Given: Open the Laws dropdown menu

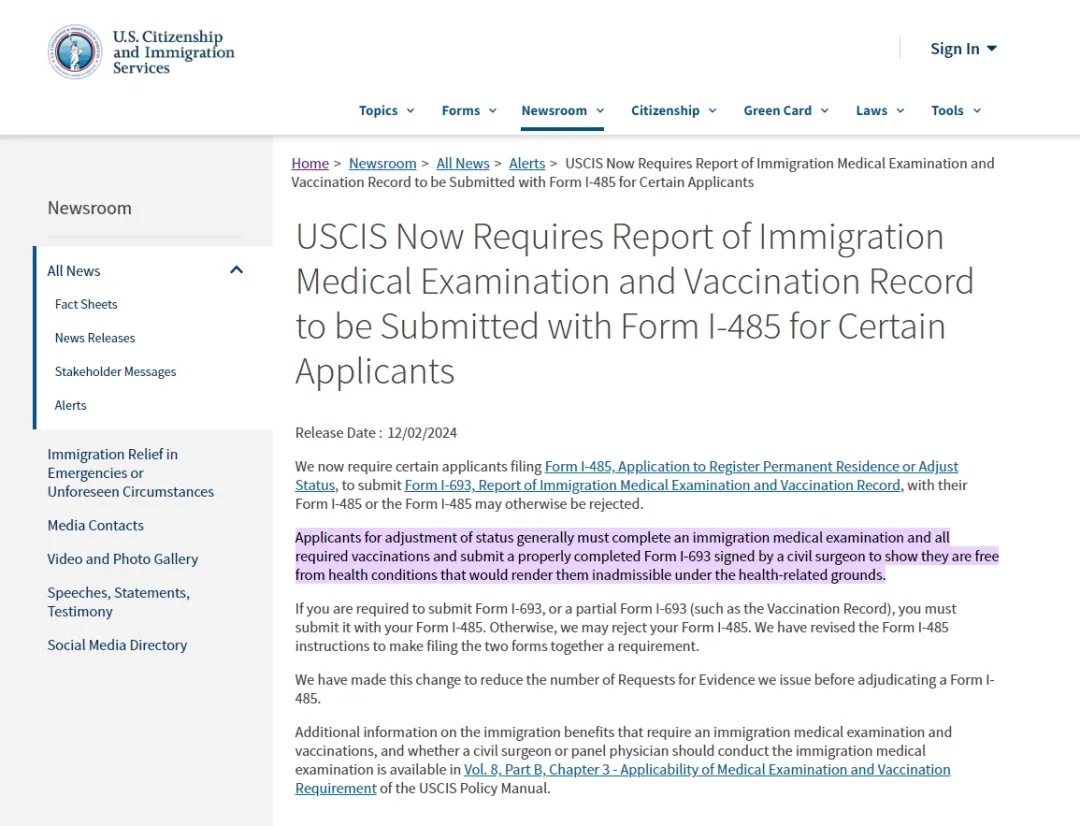Looking at the screenshot, I should point(880,110).
